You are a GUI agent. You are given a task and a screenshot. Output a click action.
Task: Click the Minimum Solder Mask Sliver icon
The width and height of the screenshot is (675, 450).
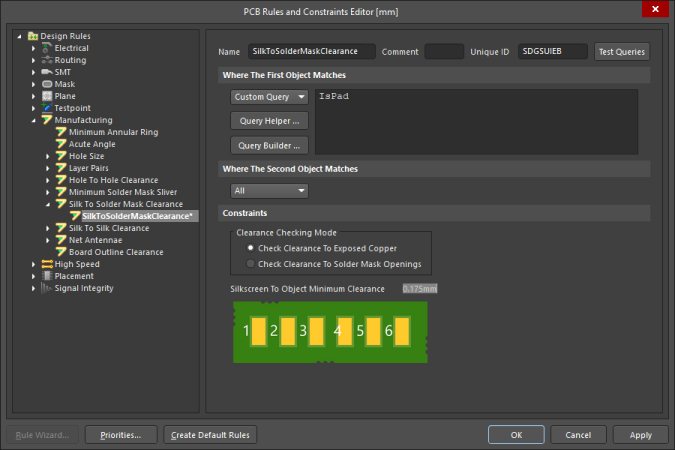pos(61,192)
